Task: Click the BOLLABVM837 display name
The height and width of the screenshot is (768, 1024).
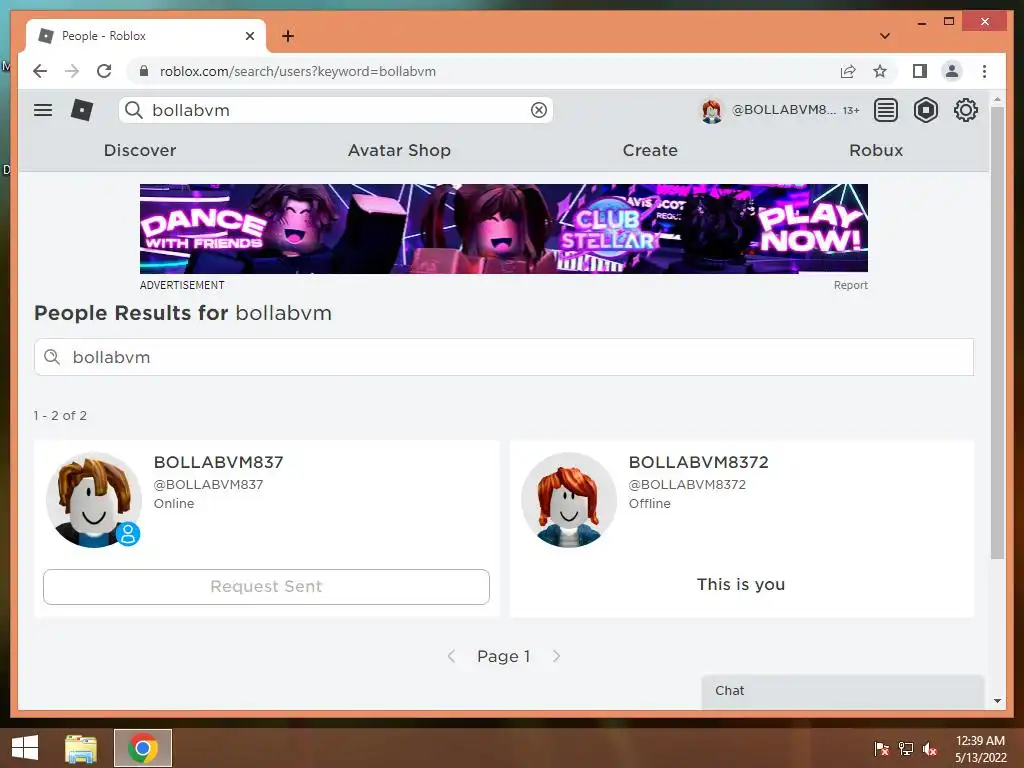Action: tap(218, 462)
